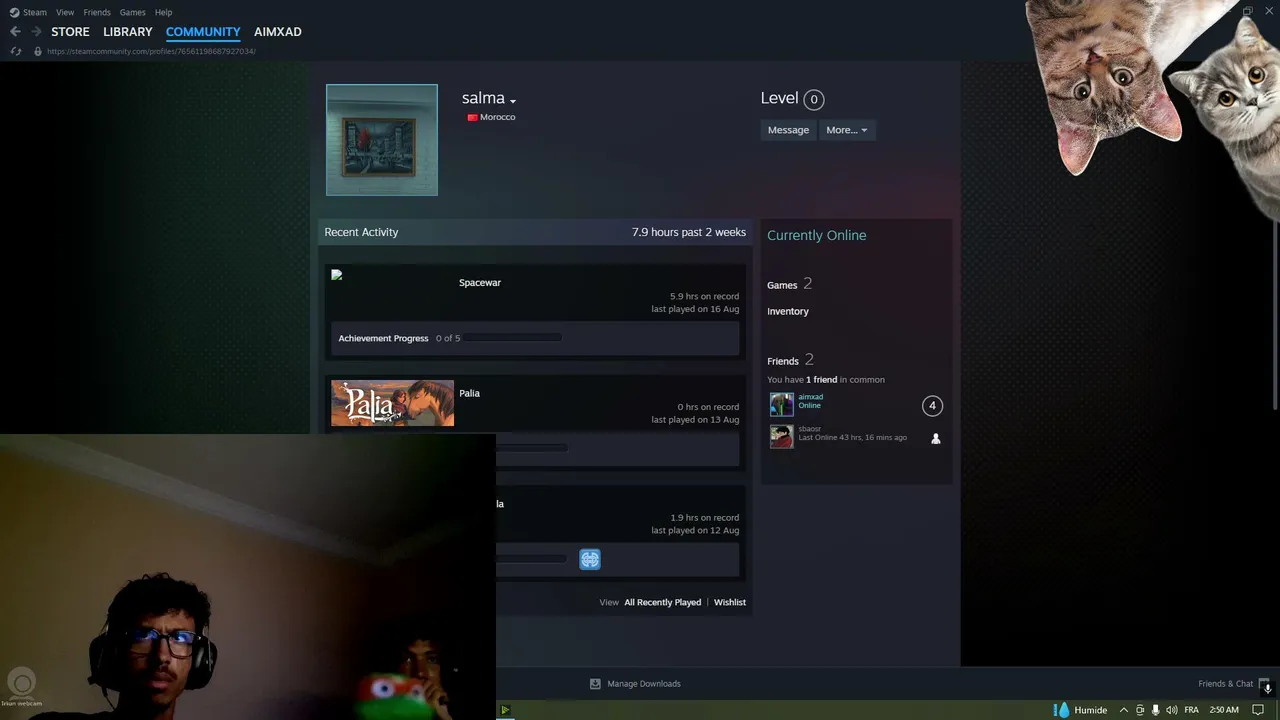Viewport: 1280px width, 720px height.
Task: Open the 2:50 AM taskbar clock
Action: (x=1224, y=710)
